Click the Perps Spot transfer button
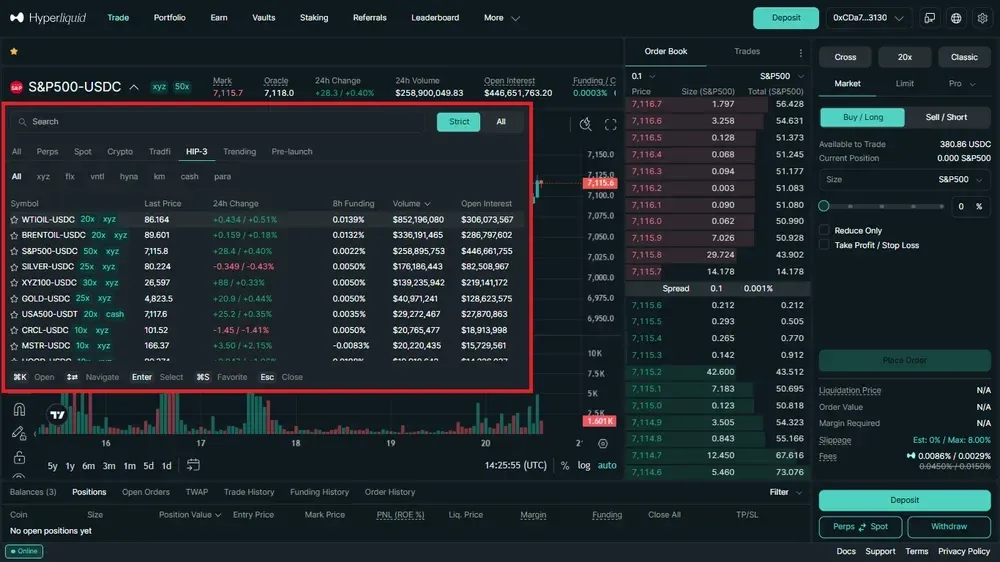This screenshot has height=562, width=1000. [860, 527]
